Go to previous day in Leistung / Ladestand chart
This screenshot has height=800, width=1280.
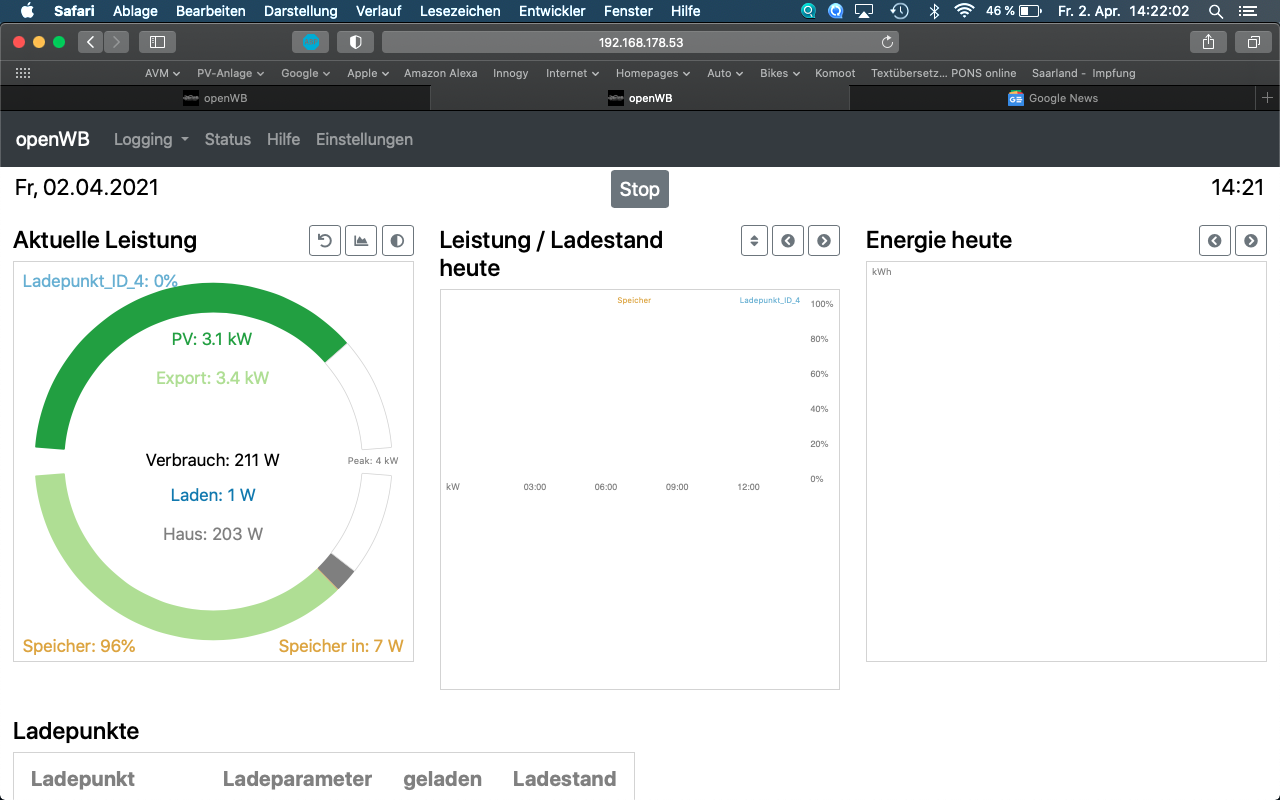(788, 241)
